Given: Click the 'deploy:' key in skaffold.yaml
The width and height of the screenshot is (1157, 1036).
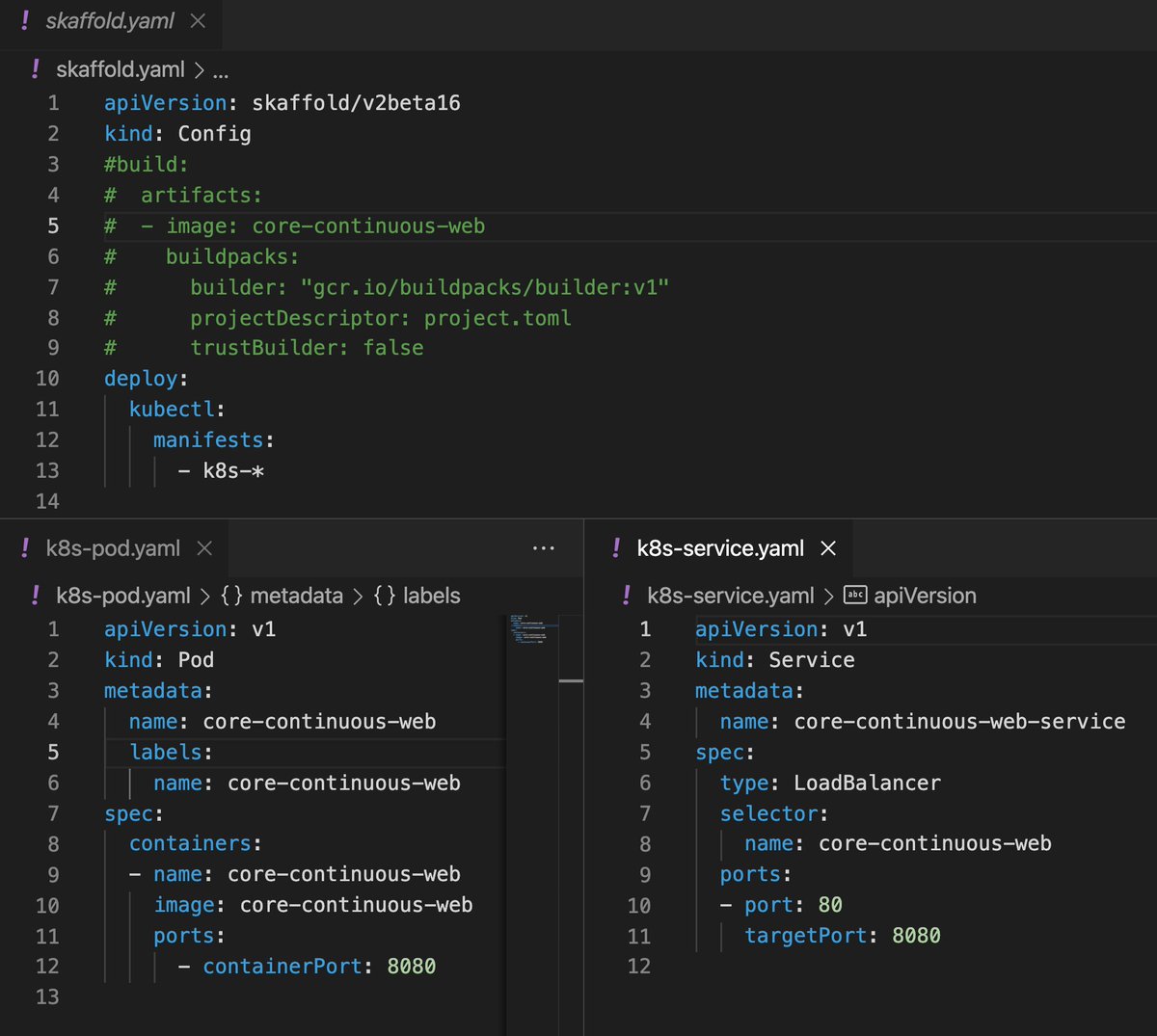Looking at the screenshot, I should pyautogui.click(x=147, y=379).
